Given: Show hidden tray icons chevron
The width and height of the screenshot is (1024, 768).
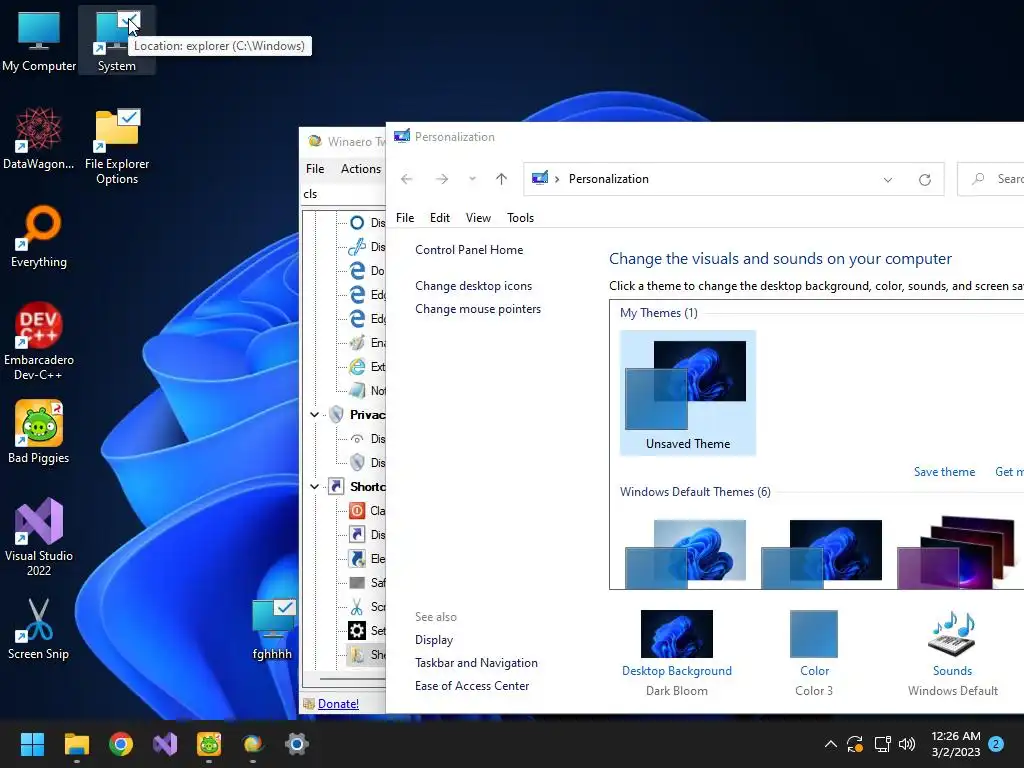Looking at the screenshot, I should pyautogui.click(x=831, y=744).
